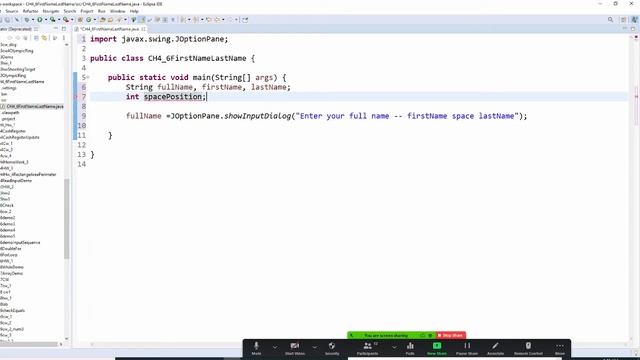Click the Open Task folder icon
Screen dimensions: 640x360
click(110, 20)
